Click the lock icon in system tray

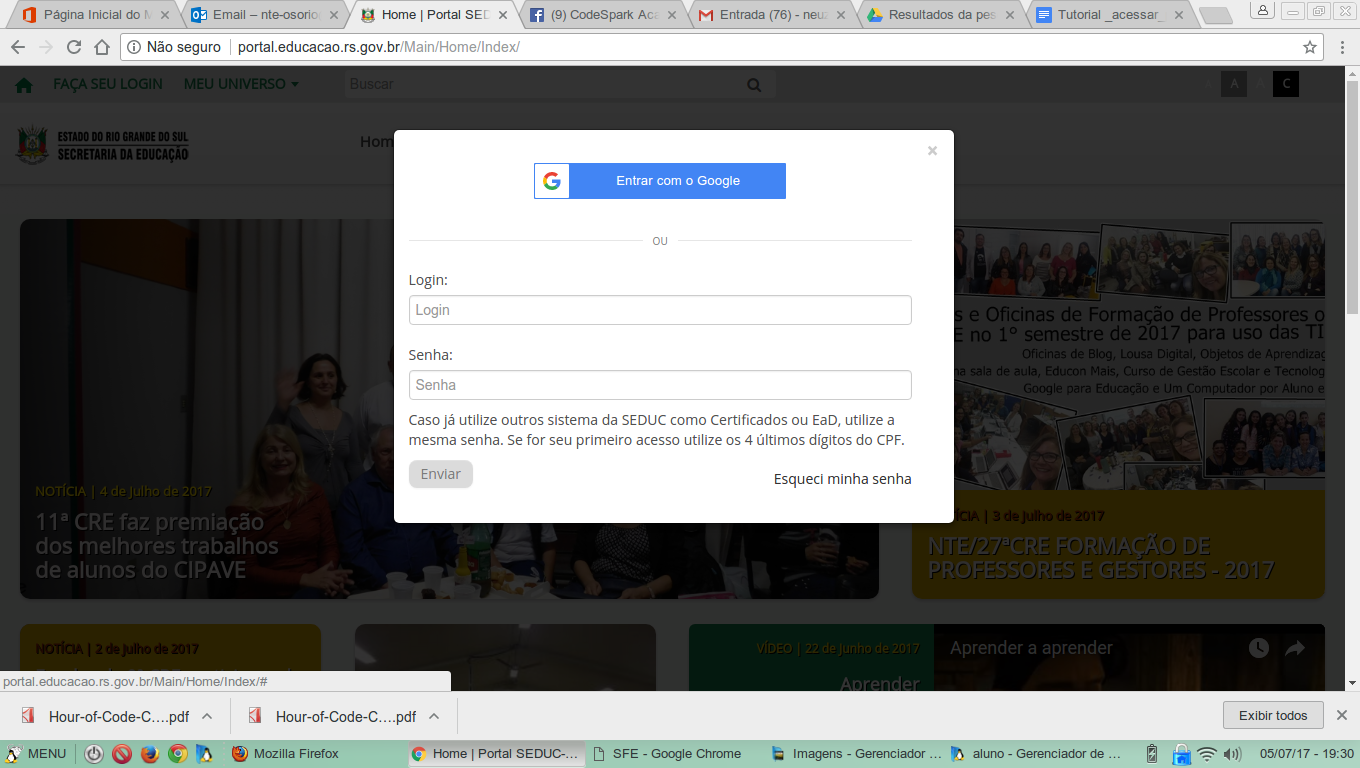pyautogui.click(x=1180, y=754)
